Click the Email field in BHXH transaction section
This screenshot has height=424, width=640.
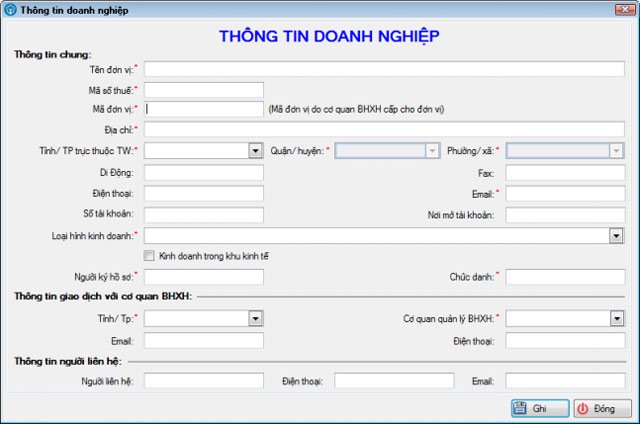tap(204, 340)
